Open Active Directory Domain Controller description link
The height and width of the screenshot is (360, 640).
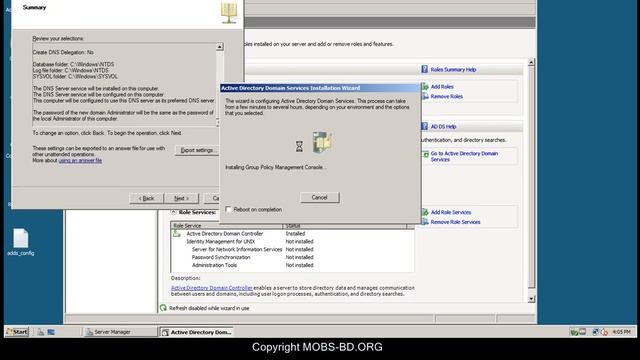click(x=211, y=288)
